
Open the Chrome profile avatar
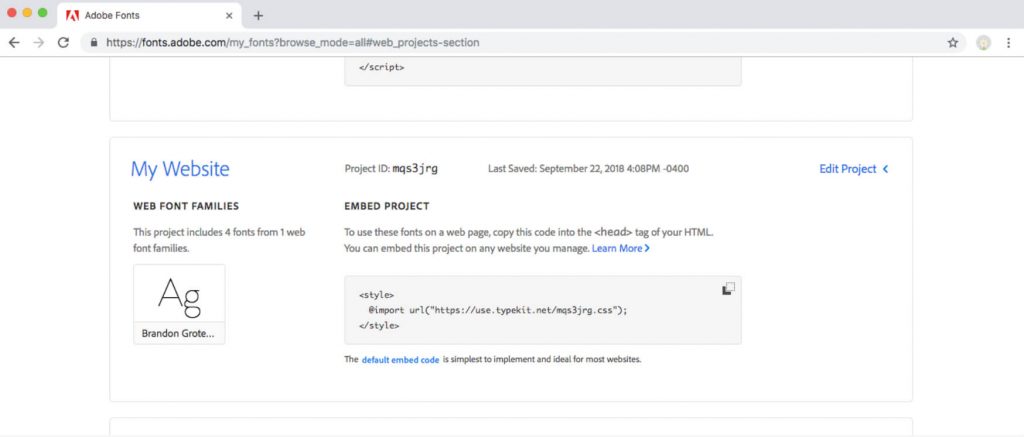(984, 42)
